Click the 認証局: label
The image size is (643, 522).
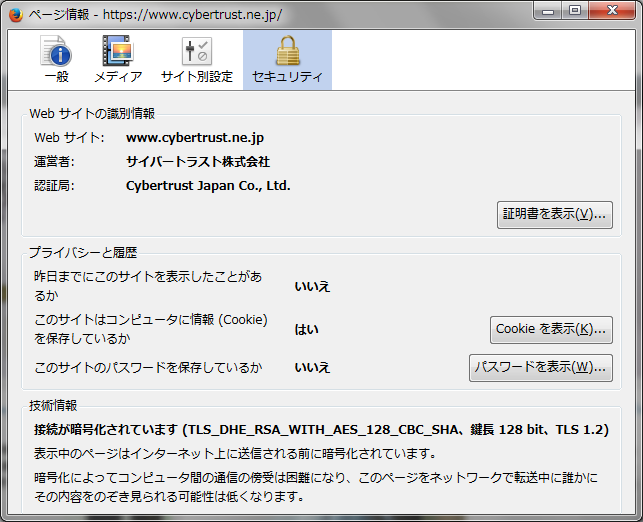pyautogui.click(x=54, y=186)
